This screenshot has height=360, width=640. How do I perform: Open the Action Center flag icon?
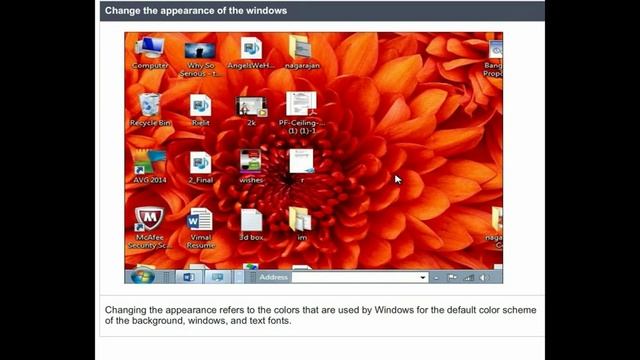coord(452,278)
